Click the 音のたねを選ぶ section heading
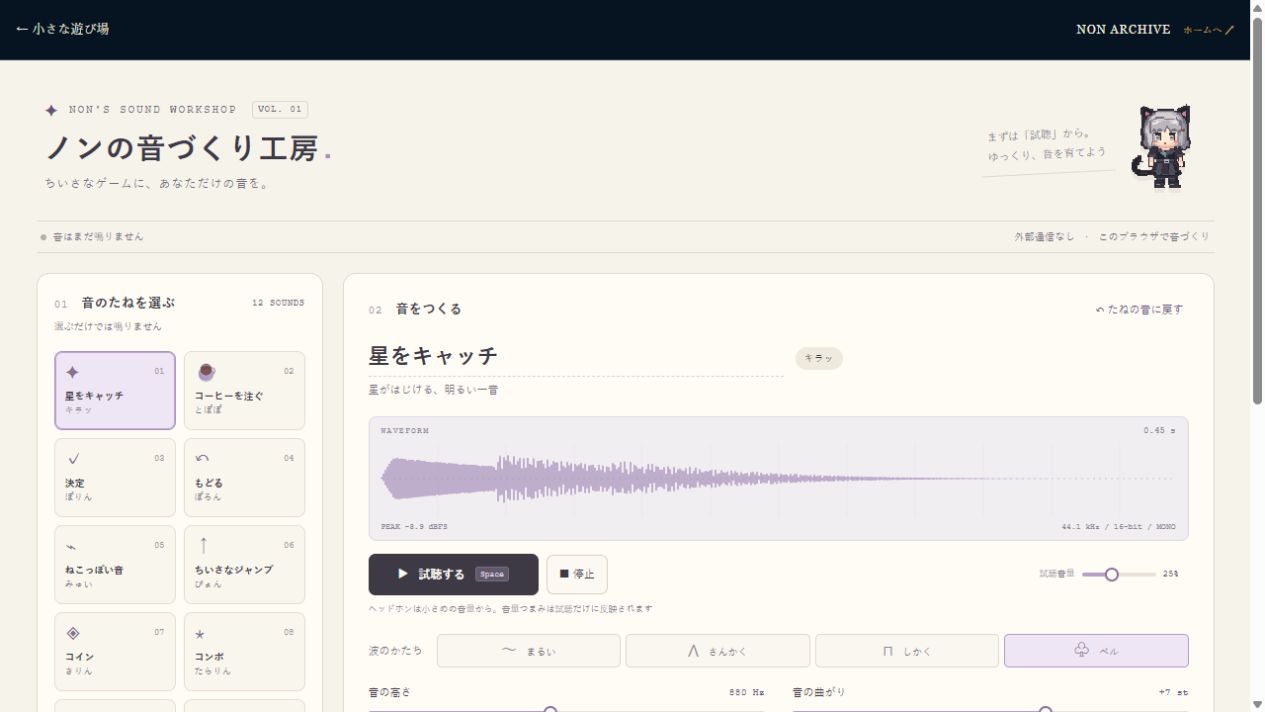This screenshot has width=1265, height=712. tap(128, 302)
